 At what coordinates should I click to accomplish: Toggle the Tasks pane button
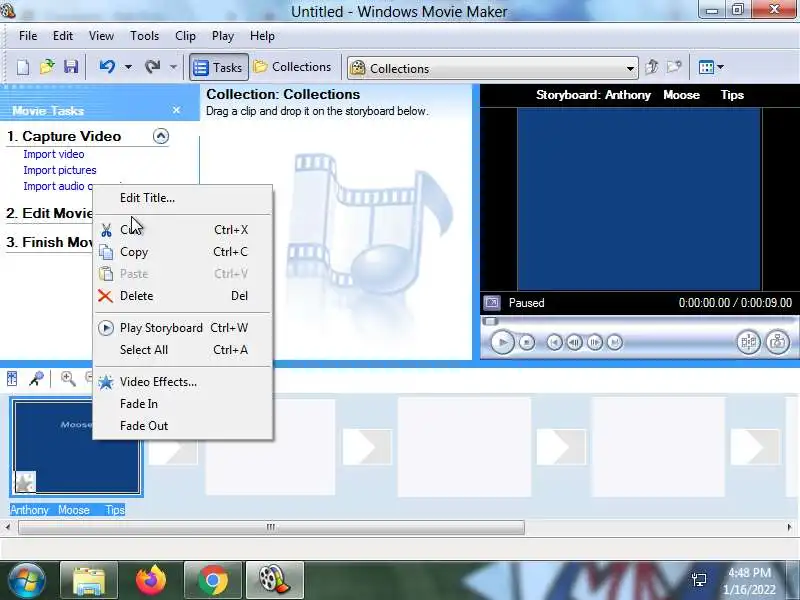tap(218, 67)
